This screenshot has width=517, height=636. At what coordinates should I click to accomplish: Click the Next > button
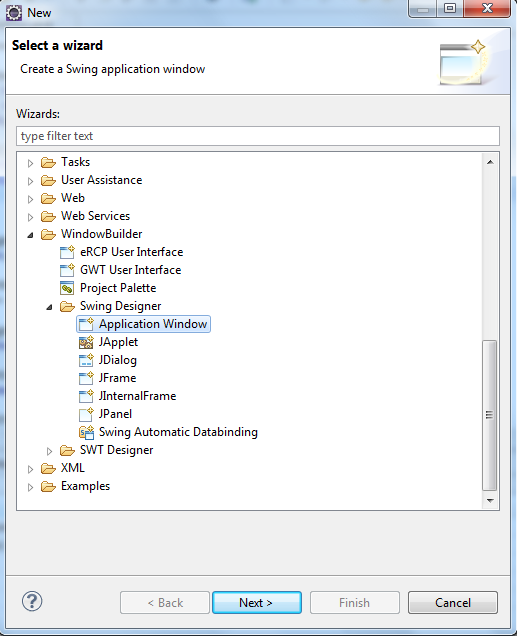[x=257, y=602]
